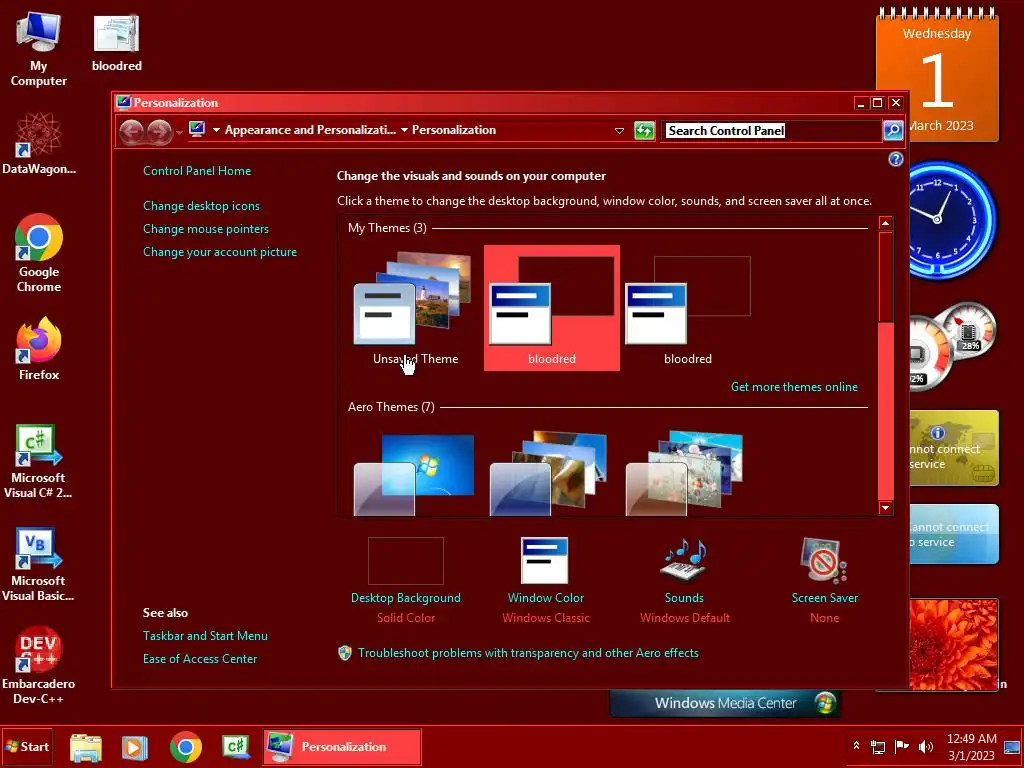Open Embarcadero Dev-C++ desktop shortcut

tap(39, 665)
